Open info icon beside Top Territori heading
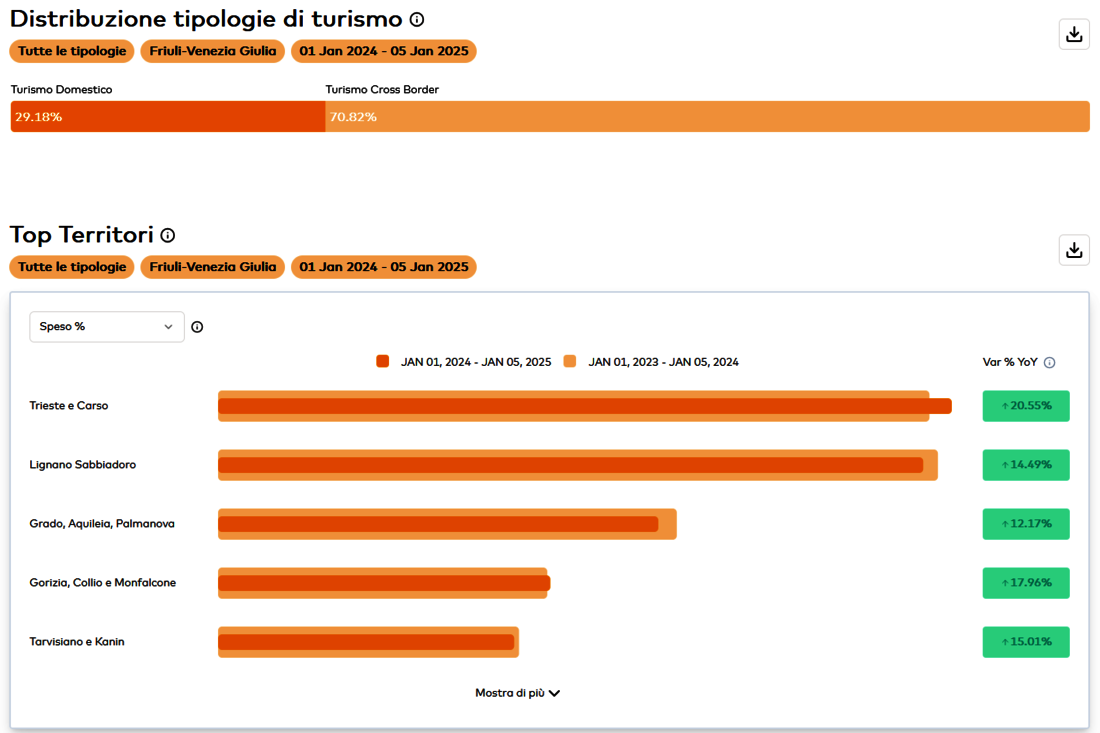This screenshot has height=733, width=1100. 168,235
